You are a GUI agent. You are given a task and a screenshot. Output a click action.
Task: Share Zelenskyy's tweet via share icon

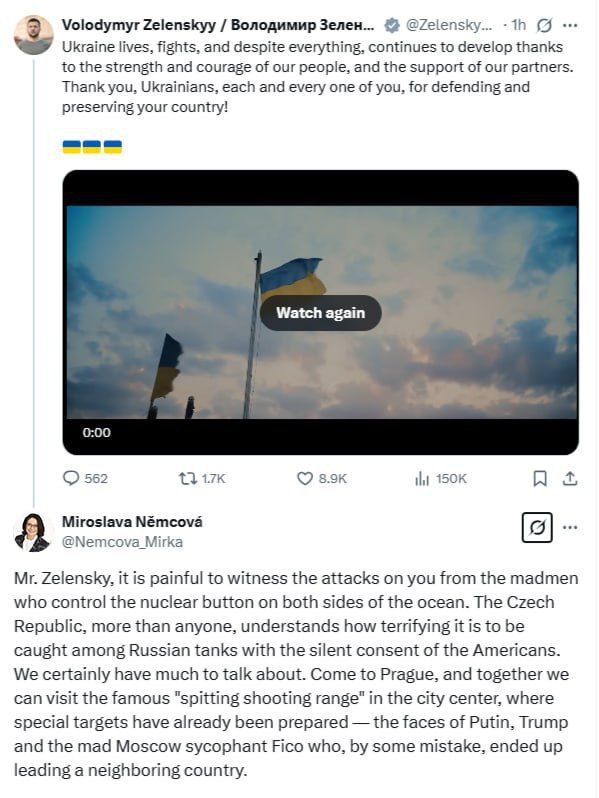click(x=570, y=478)
